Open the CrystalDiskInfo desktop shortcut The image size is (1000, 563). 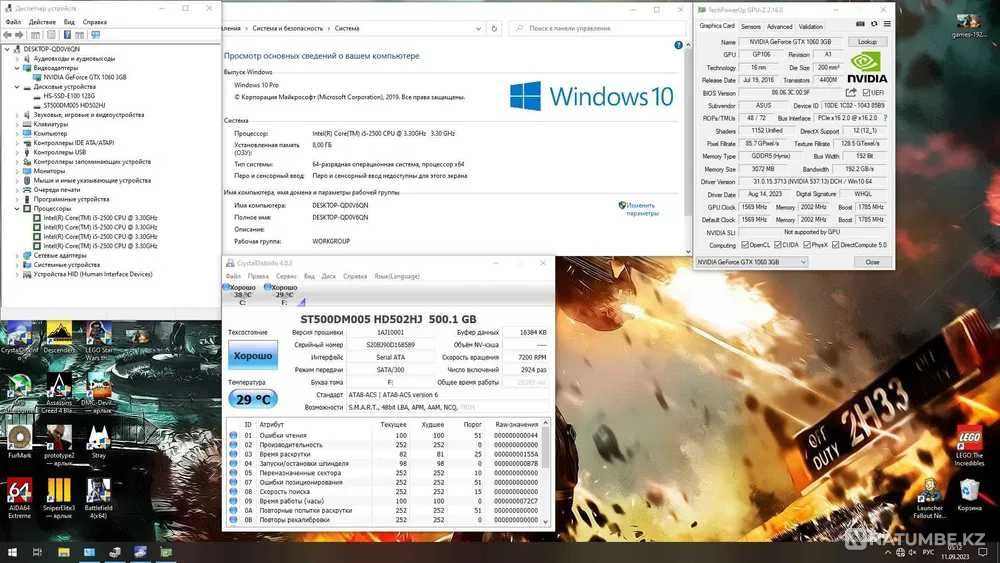[19, 338]
